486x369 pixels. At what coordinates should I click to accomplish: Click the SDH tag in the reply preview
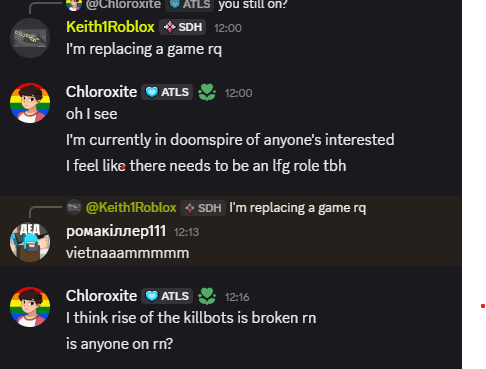point(203,208)
